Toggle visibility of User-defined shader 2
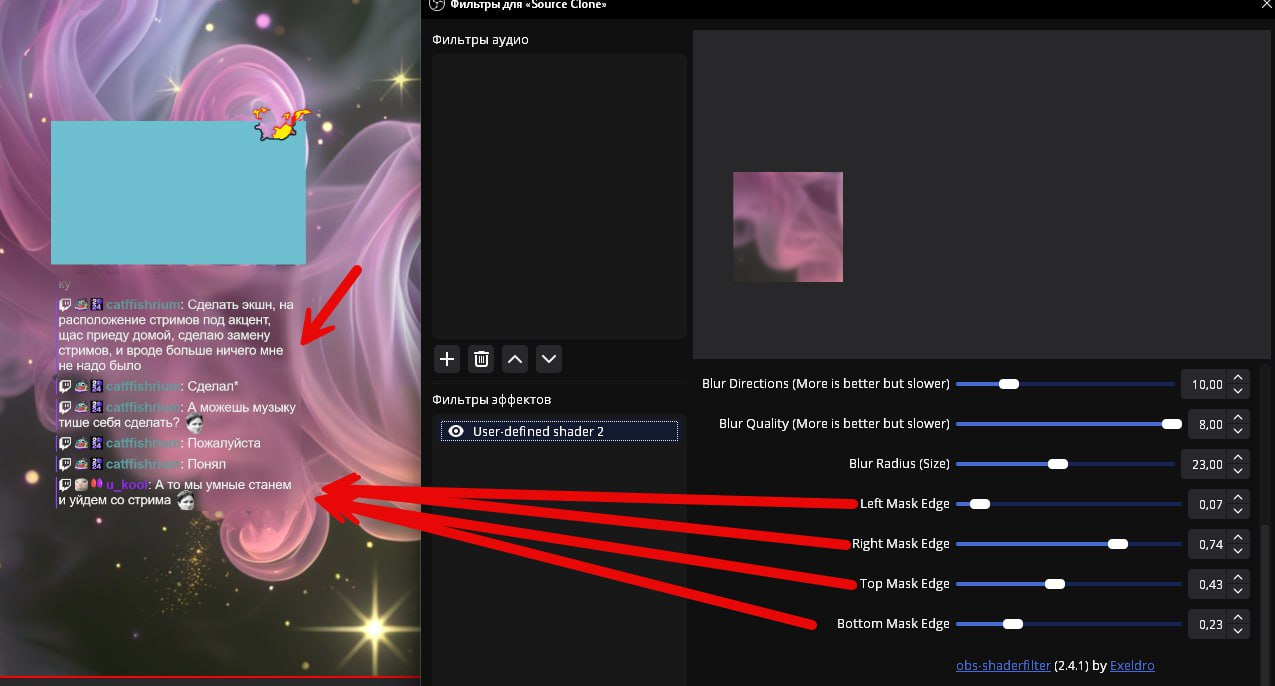This screenshot has height=686, width=1275. point(456,431)
